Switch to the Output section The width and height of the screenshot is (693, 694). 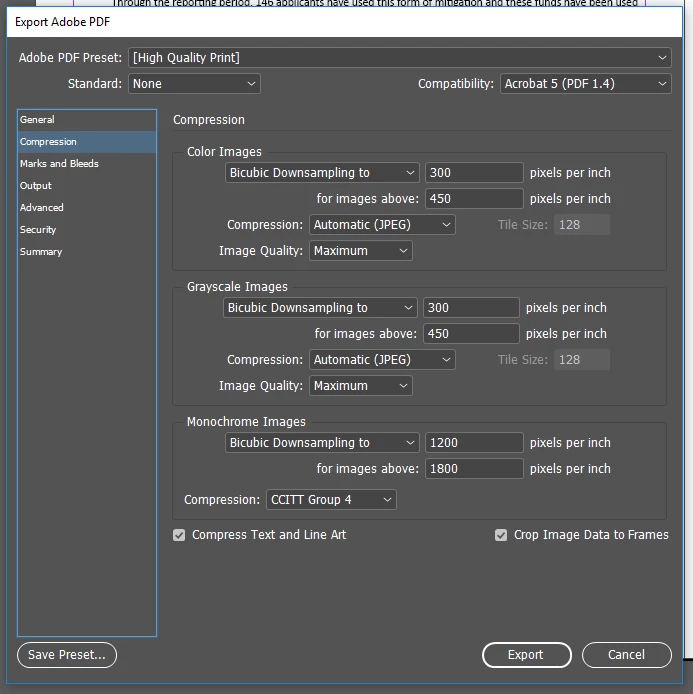coord(87,186)
